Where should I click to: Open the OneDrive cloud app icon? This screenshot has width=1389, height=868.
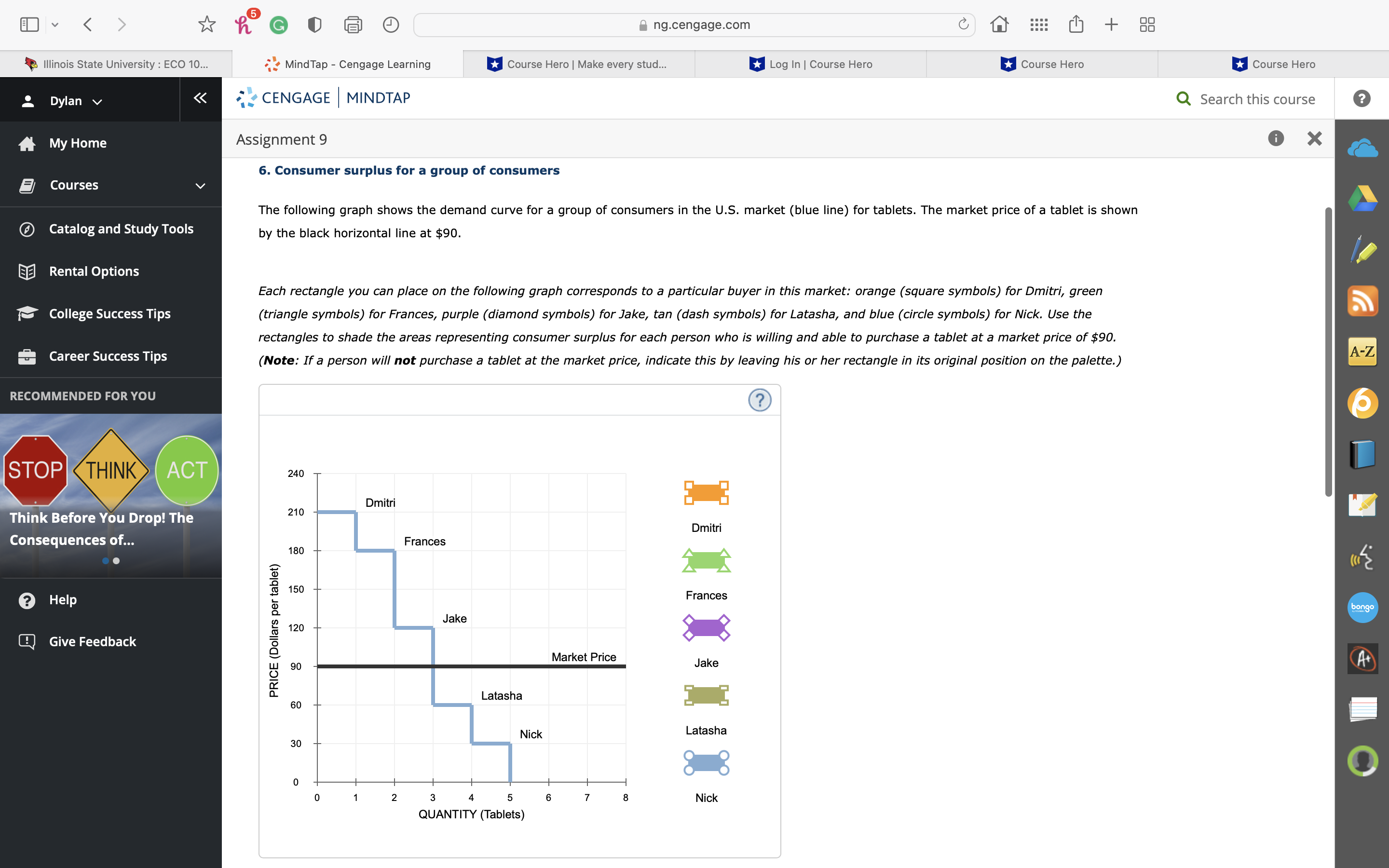point(1362,149)
